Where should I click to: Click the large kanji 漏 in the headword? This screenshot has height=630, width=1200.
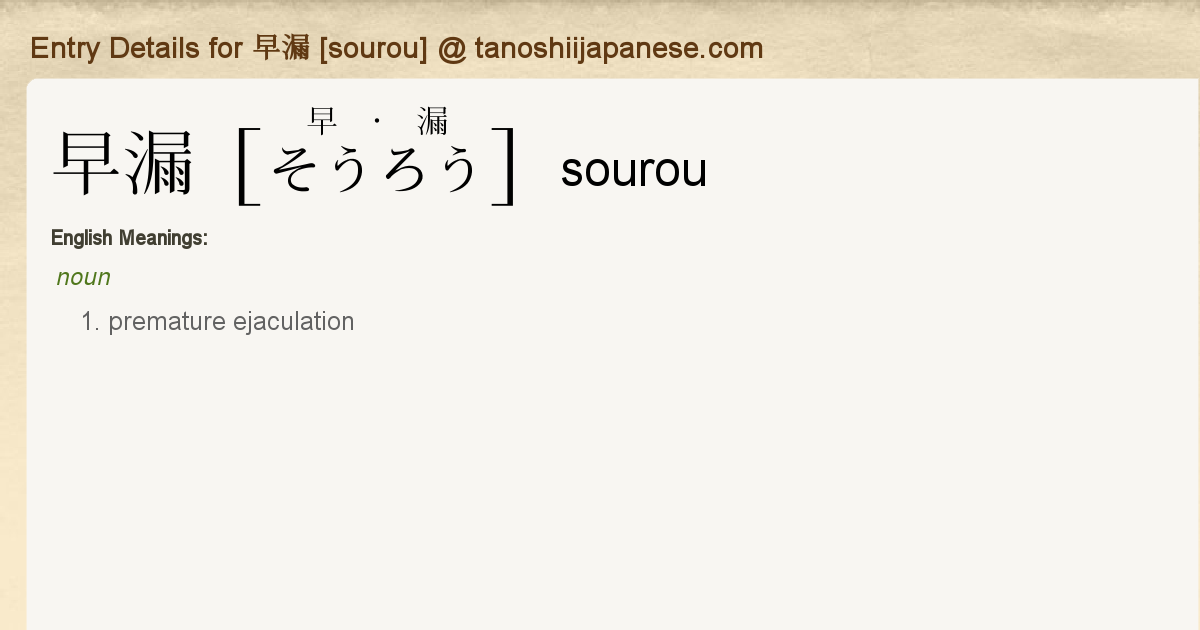click(160, 165)
